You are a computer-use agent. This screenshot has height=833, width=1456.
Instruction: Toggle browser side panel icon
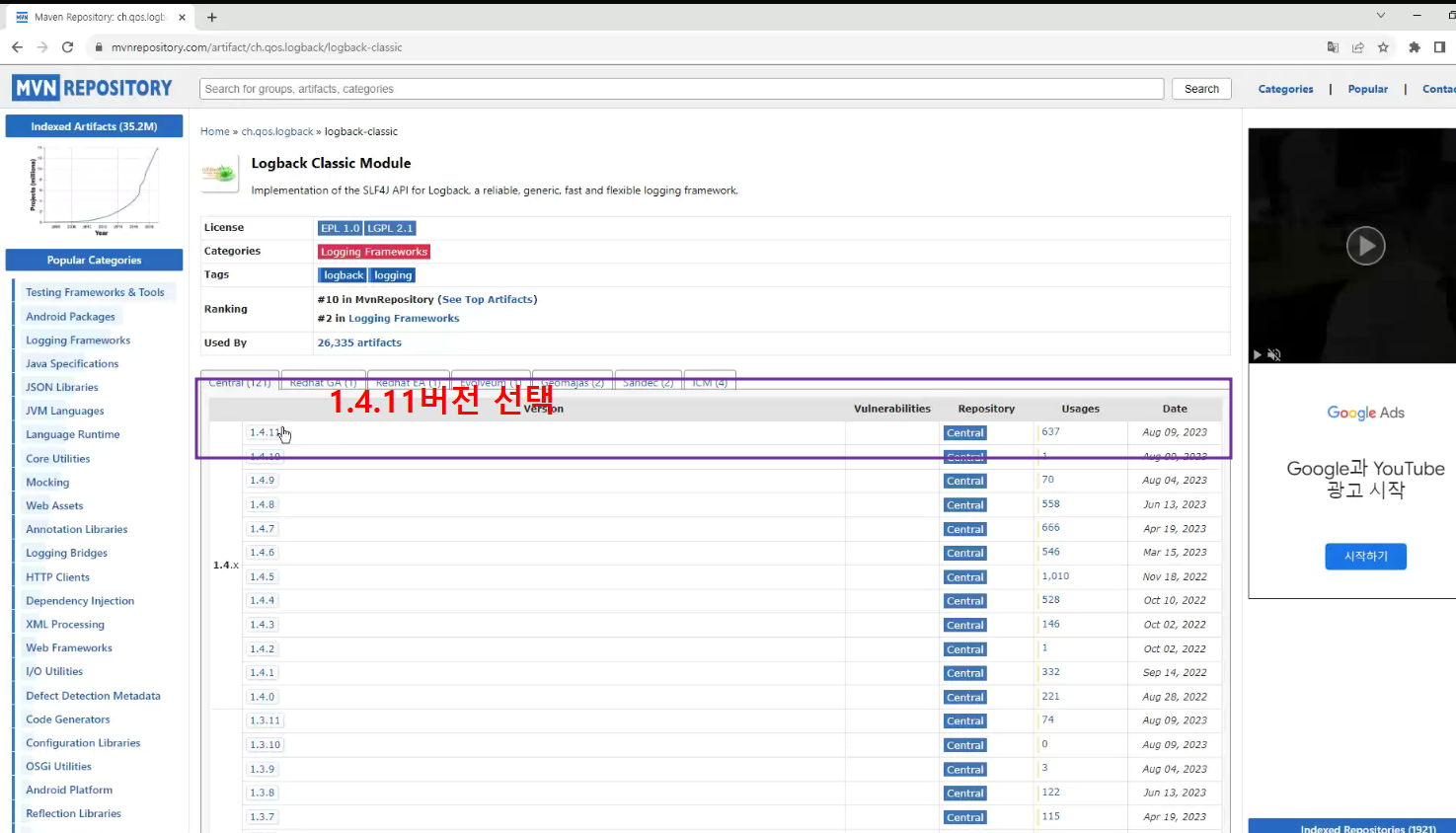pos(1440,47)
